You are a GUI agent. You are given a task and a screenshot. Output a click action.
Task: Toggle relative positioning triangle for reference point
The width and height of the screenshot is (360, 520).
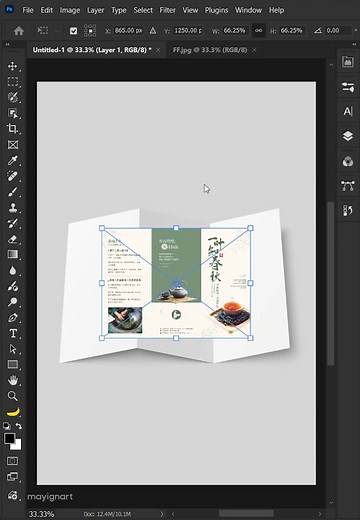(x=153, y=31)
